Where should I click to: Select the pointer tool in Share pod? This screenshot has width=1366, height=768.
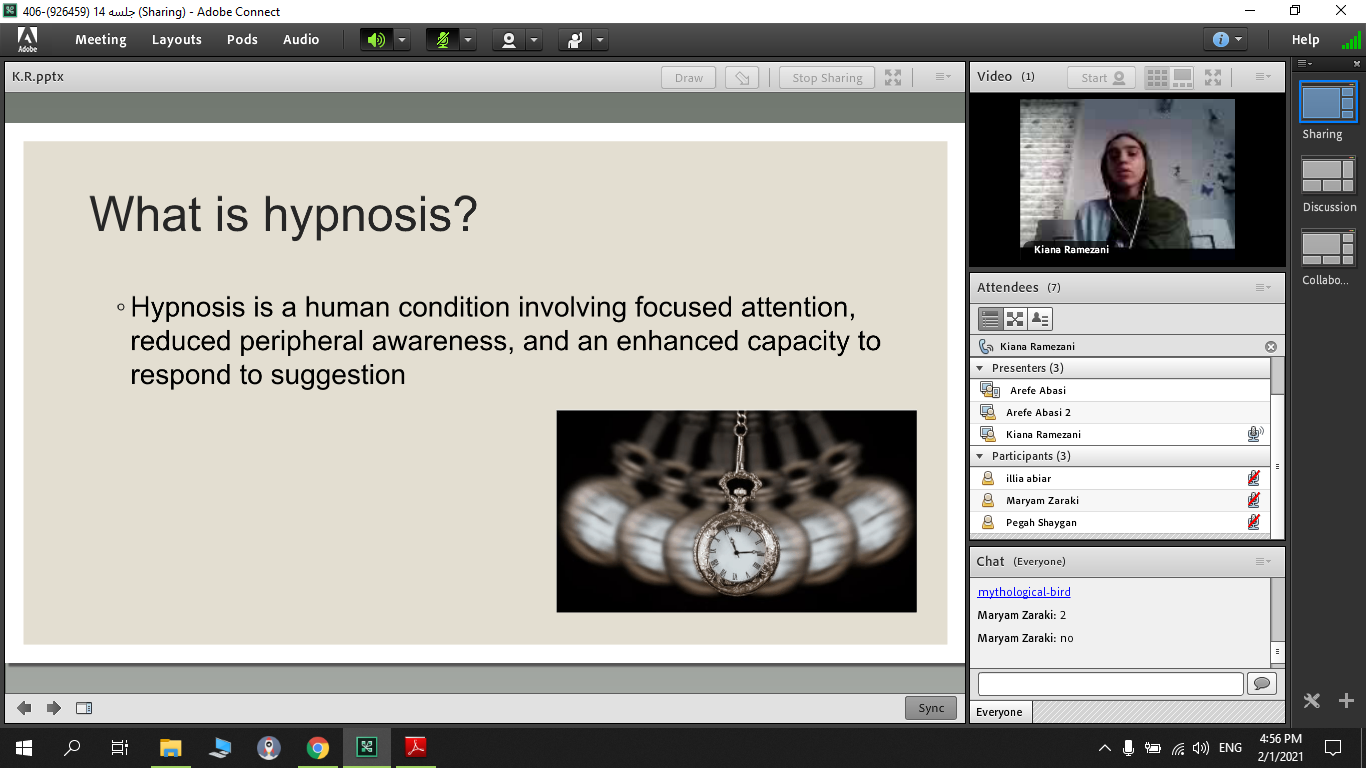tap(741, 78)
